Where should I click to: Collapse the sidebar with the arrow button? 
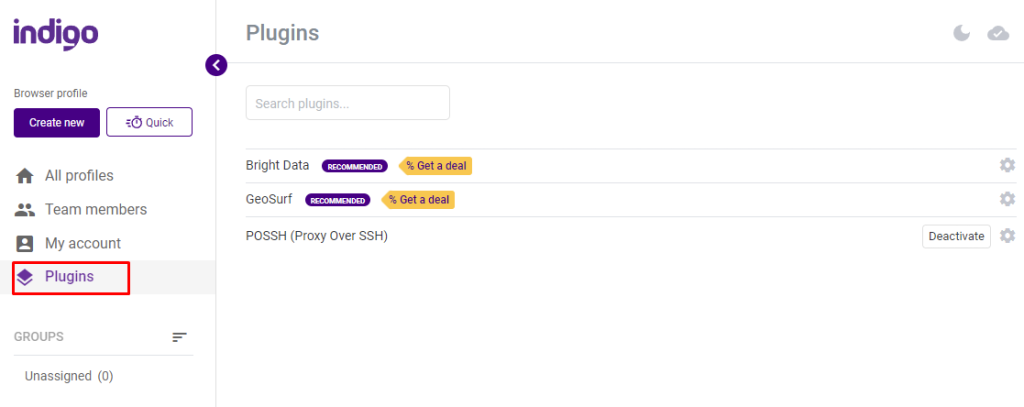(216, 65)
